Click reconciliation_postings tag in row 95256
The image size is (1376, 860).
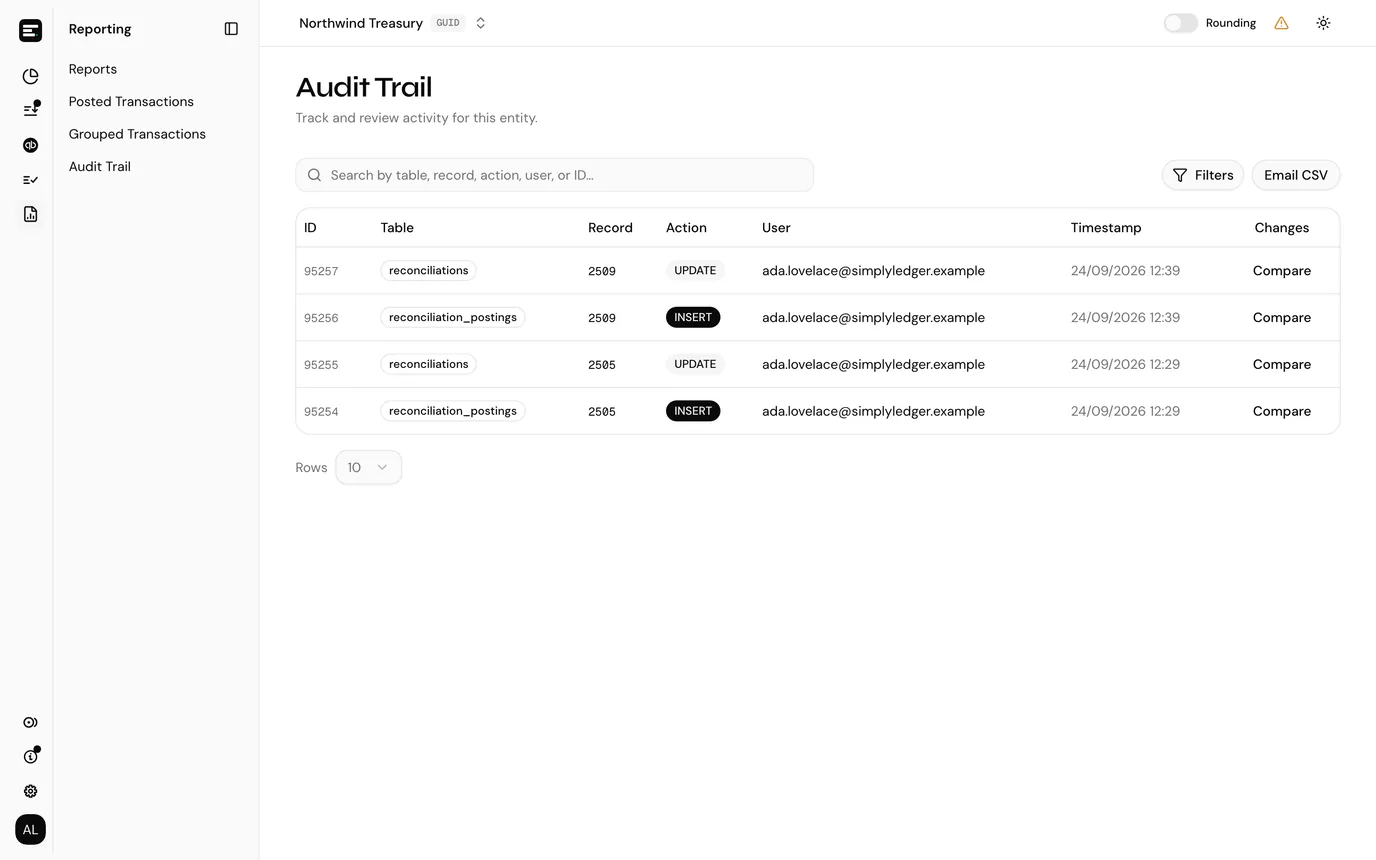pyautogui.click(x=453, y=318)
